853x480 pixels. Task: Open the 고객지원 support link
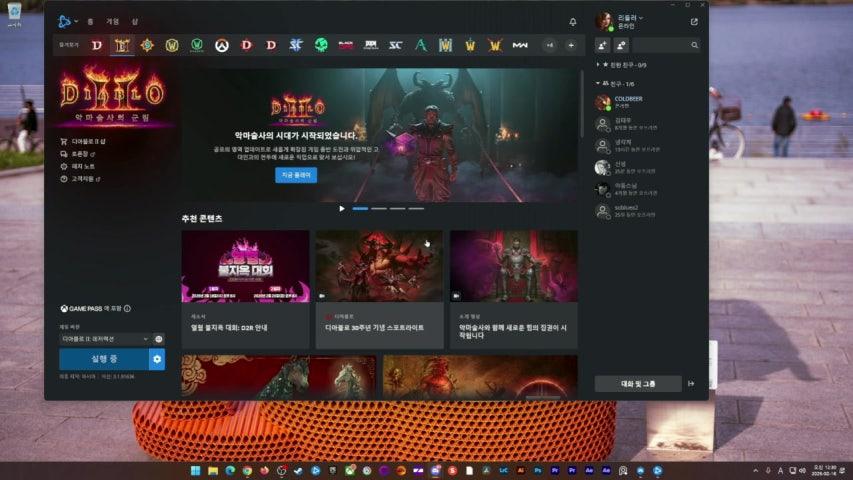81,179
